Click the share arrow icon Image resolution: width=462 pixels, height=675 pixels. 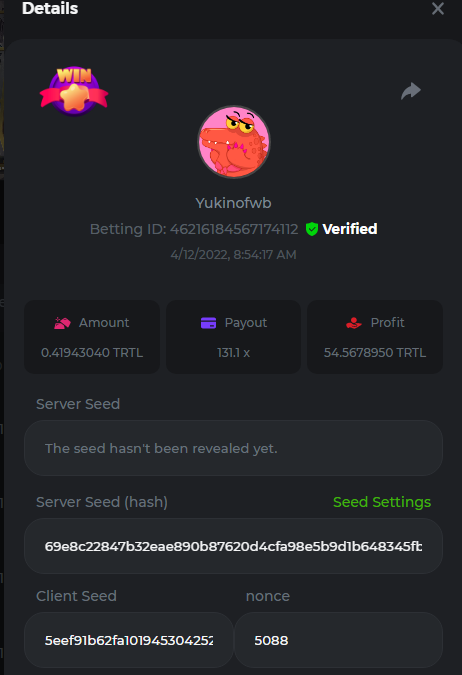coord(411,91)
